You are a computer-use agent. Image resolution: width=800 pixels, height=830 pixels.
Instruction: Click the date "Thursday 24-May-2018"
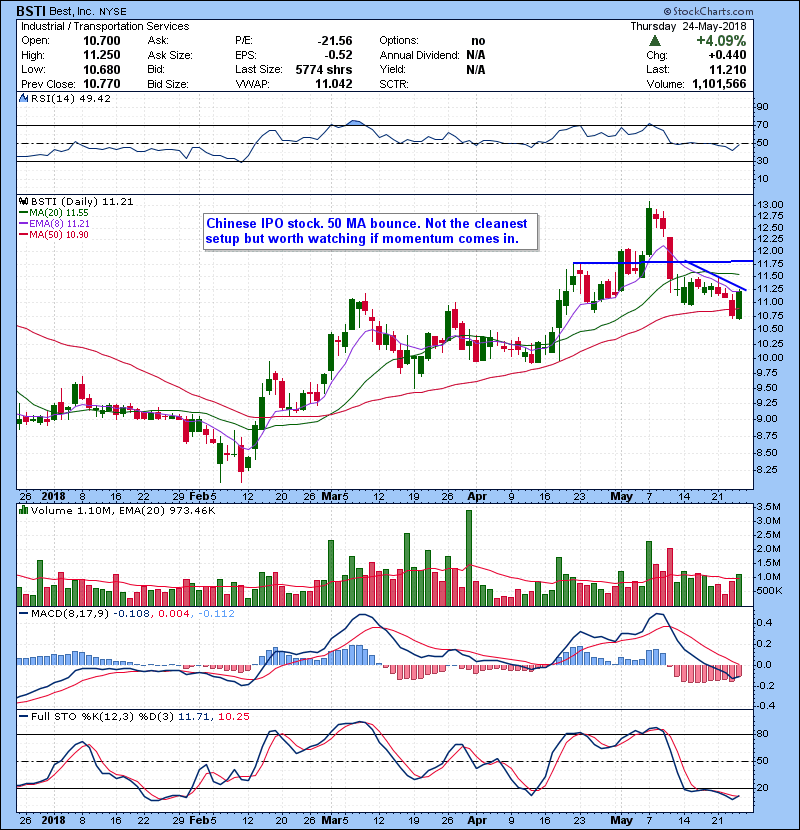(688, 26)
